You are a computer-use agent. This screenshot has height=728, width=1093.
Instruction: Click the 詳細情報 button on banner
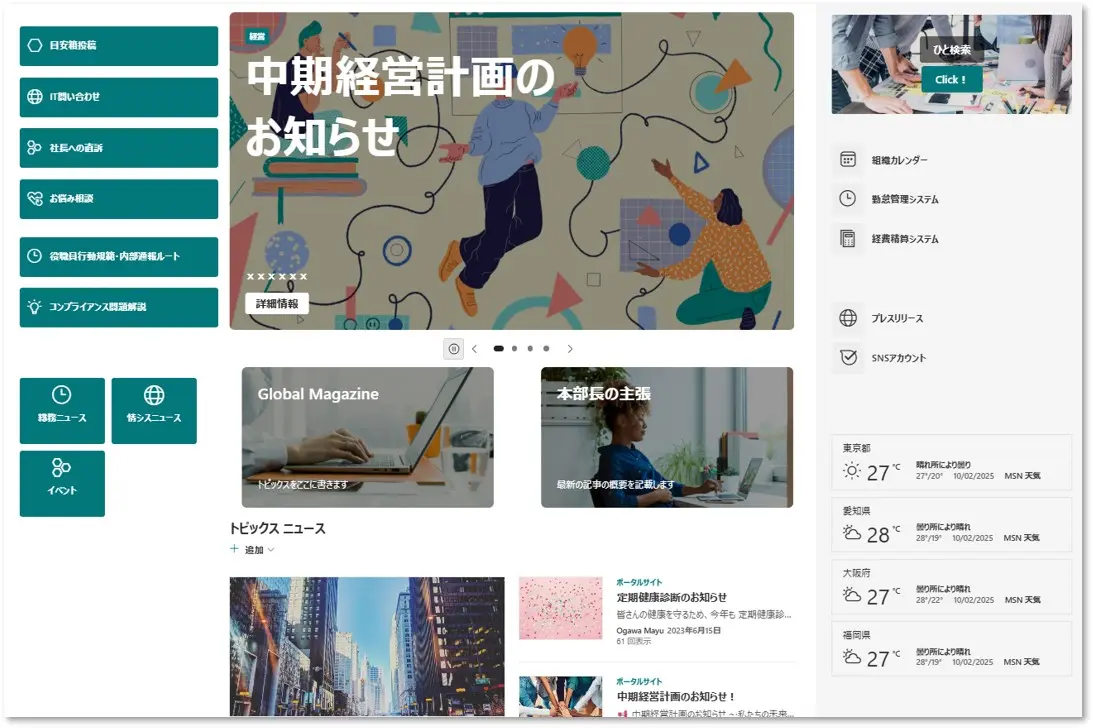[x=277, y=303]
